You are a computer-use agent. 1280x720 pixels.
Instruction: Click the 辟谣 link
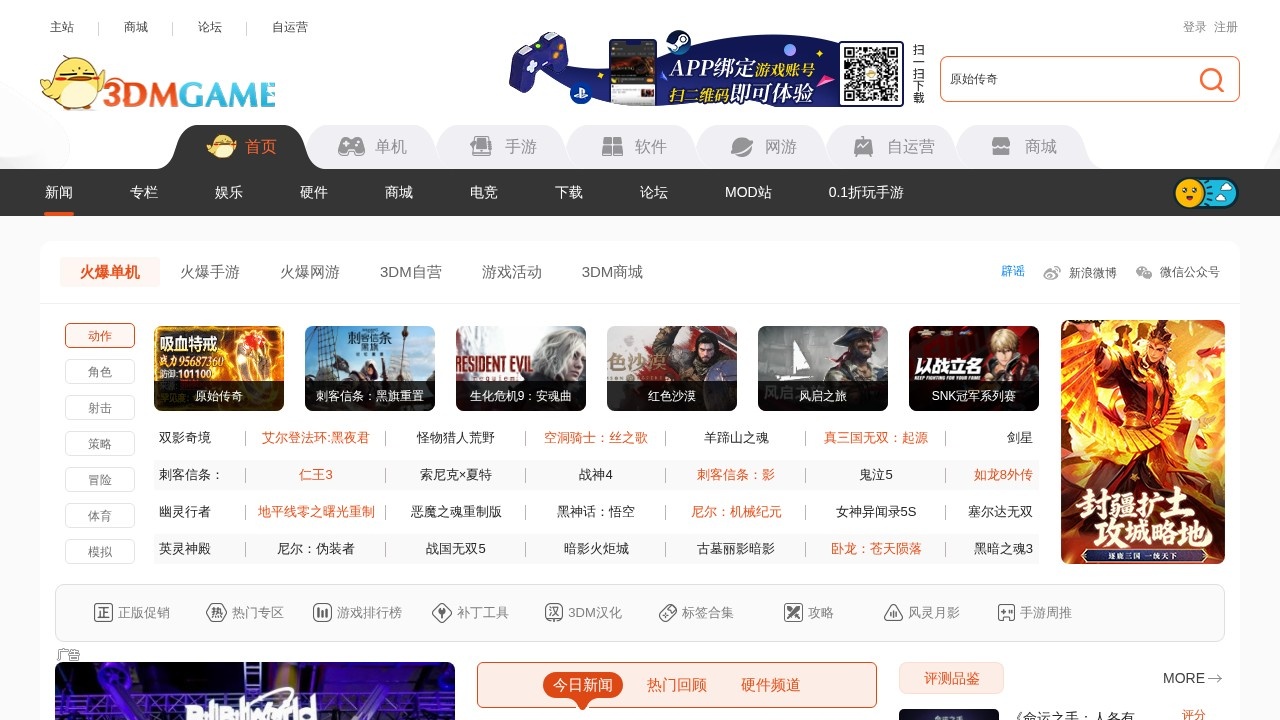[1013, 271]
